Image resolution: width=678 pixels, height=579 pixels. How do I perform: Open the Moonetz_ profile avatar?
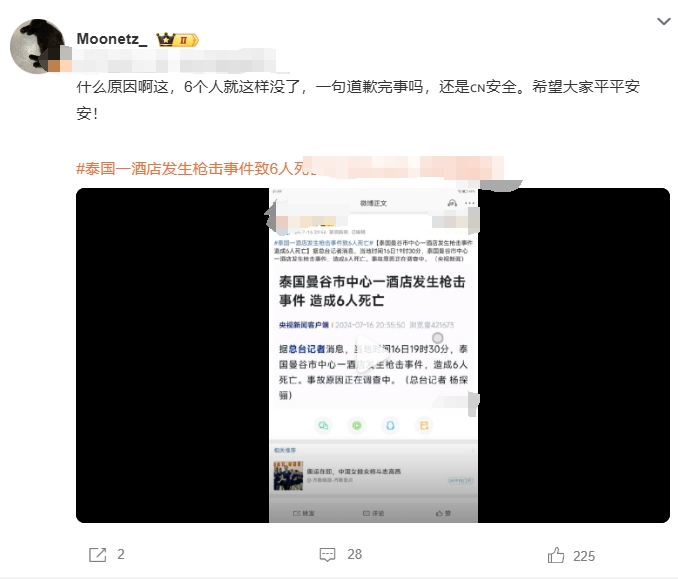point(38,46)
